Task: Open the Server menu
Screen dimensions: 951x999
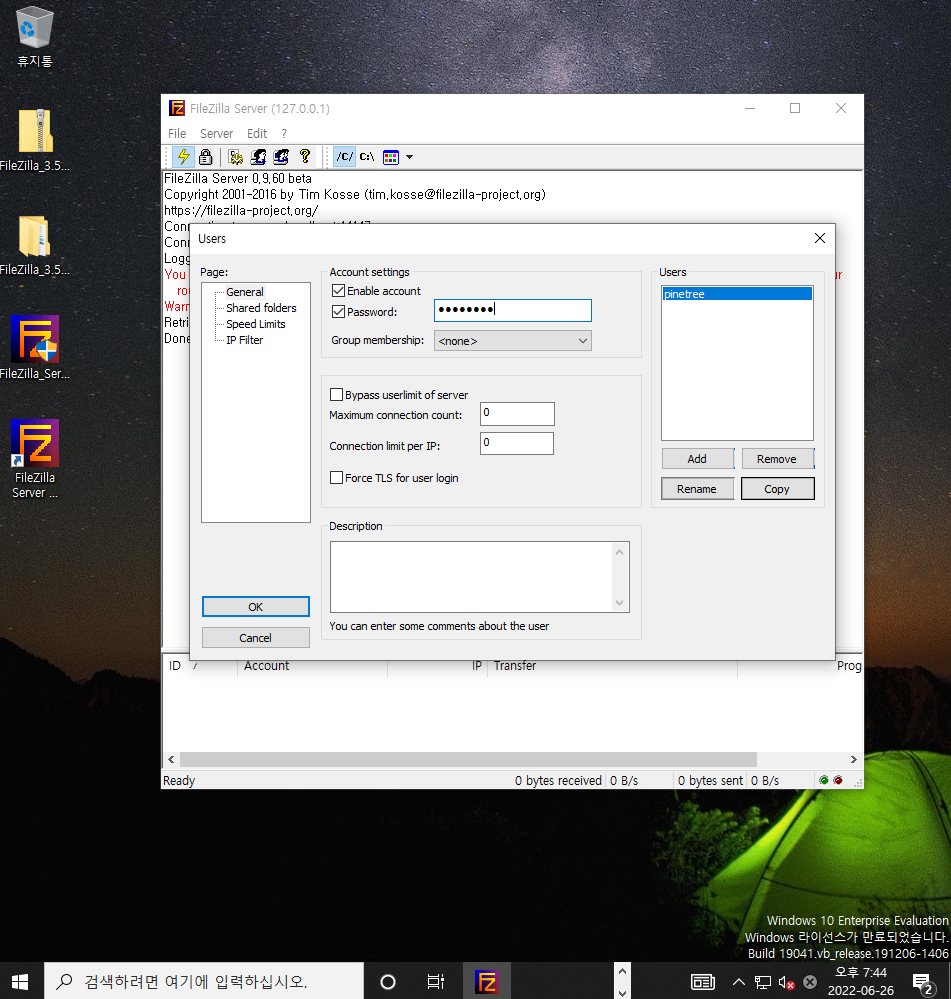Action: (216, 133)
